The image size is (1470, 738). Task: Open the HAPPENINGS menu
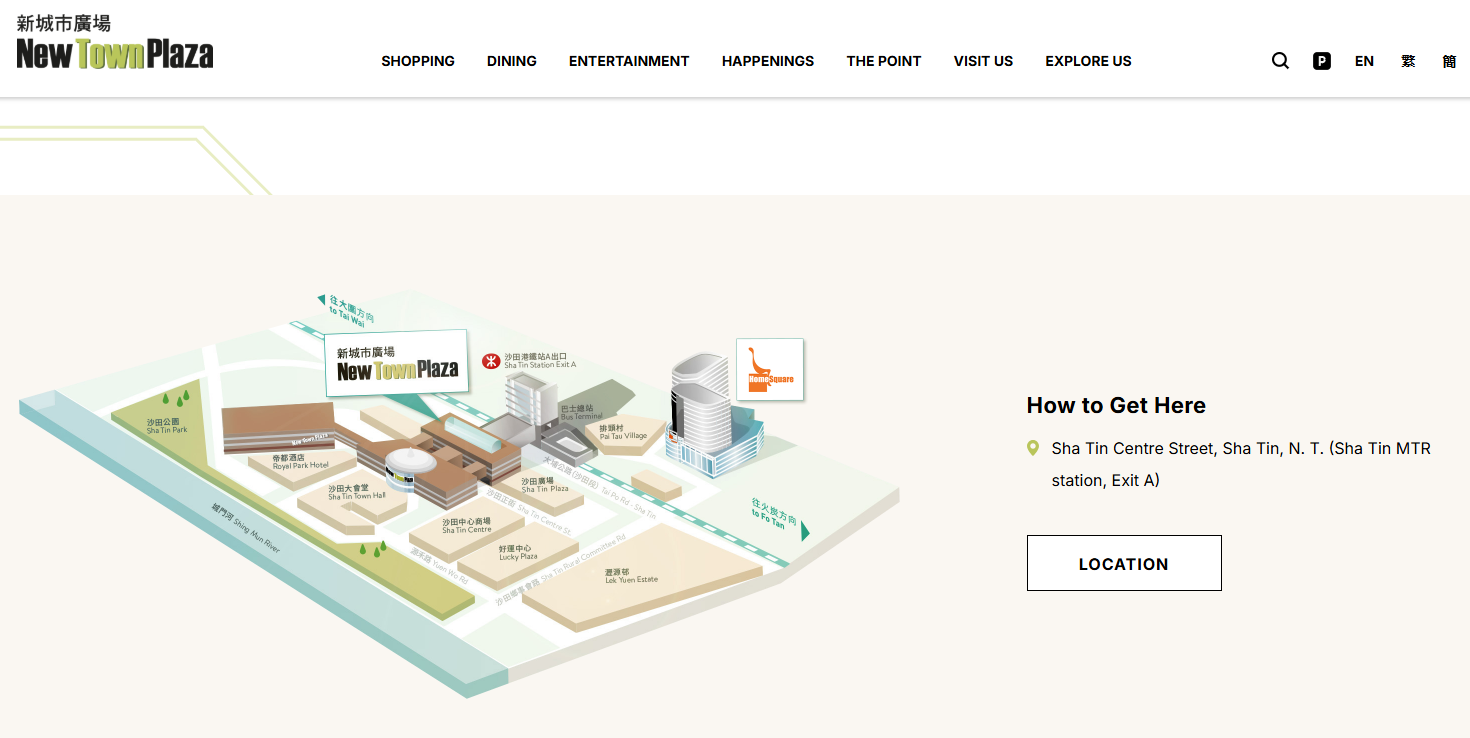(x=768, y=61)
